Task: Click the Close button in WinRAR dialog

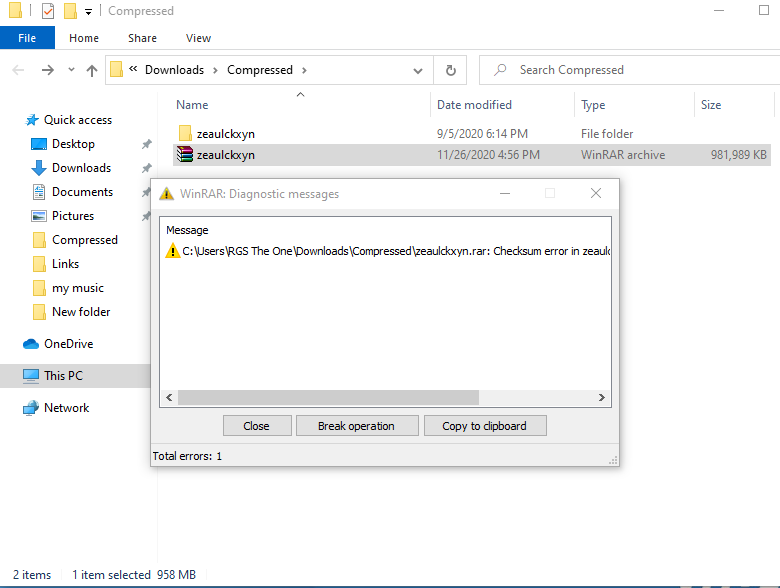Action: click(257, 426)
